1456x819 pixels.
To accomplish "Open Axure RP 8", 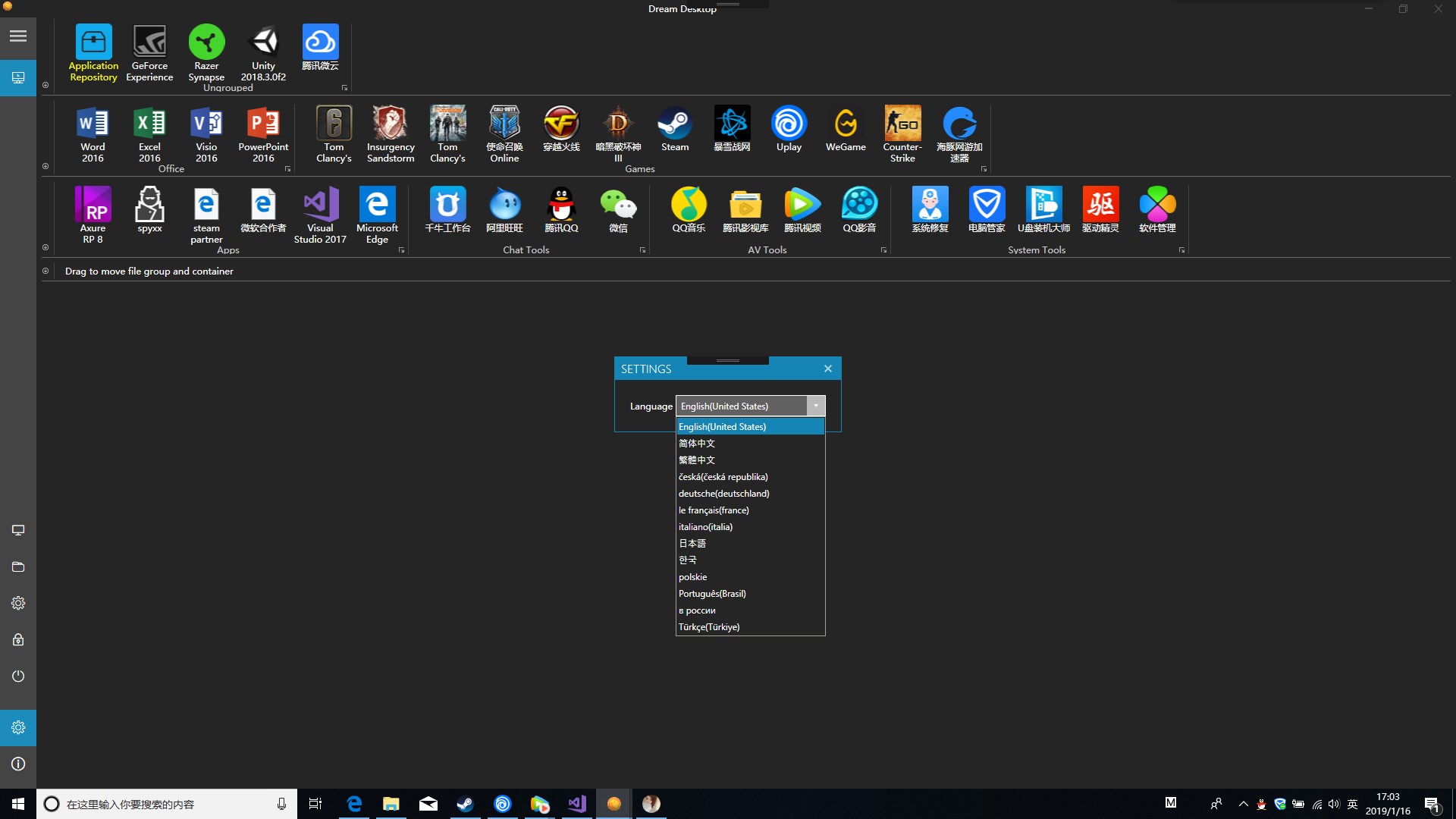I will [93, 215].
